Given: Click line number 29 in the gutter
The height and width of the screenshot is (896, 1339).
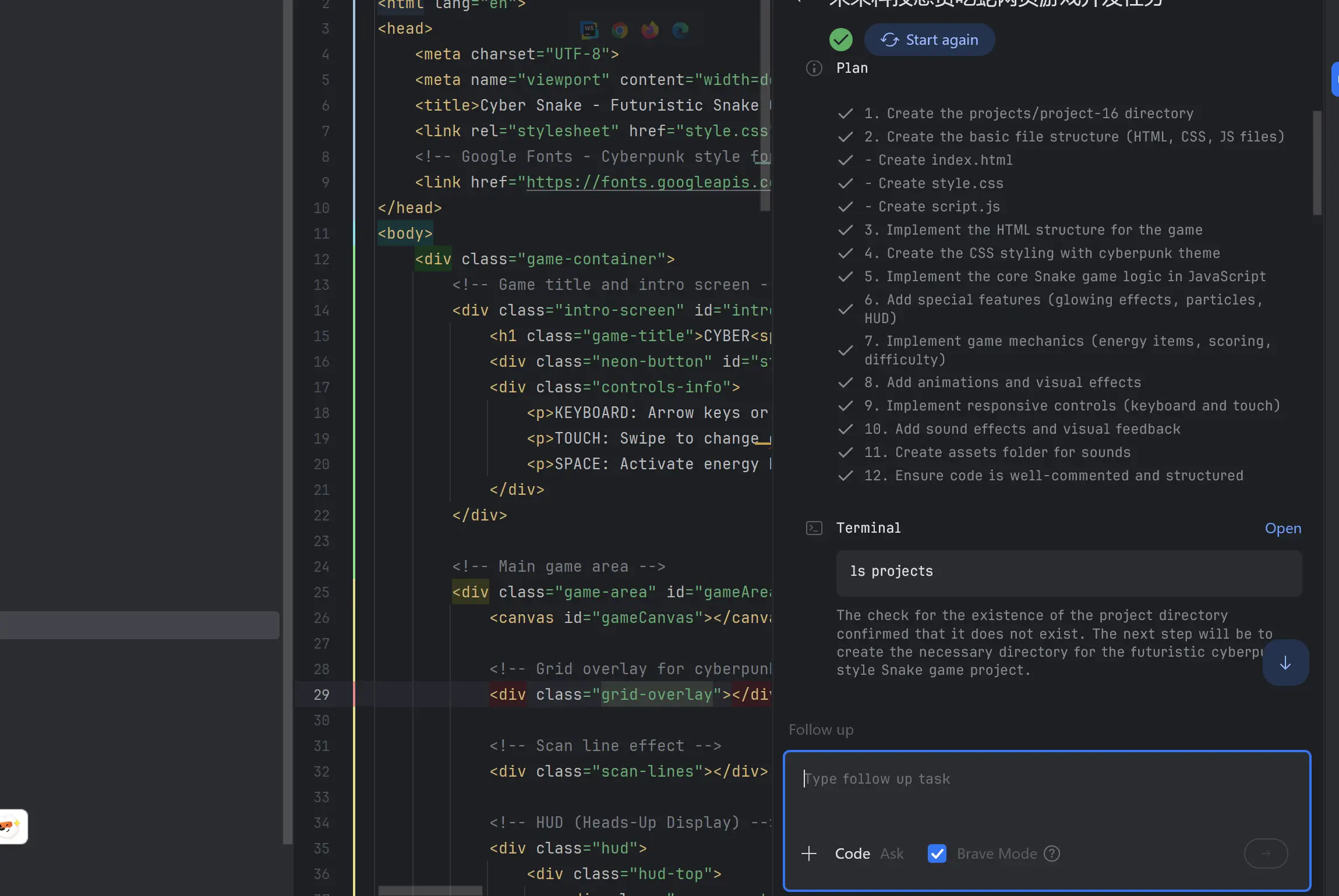Looking at the screenshot, I should click(321, 695).
